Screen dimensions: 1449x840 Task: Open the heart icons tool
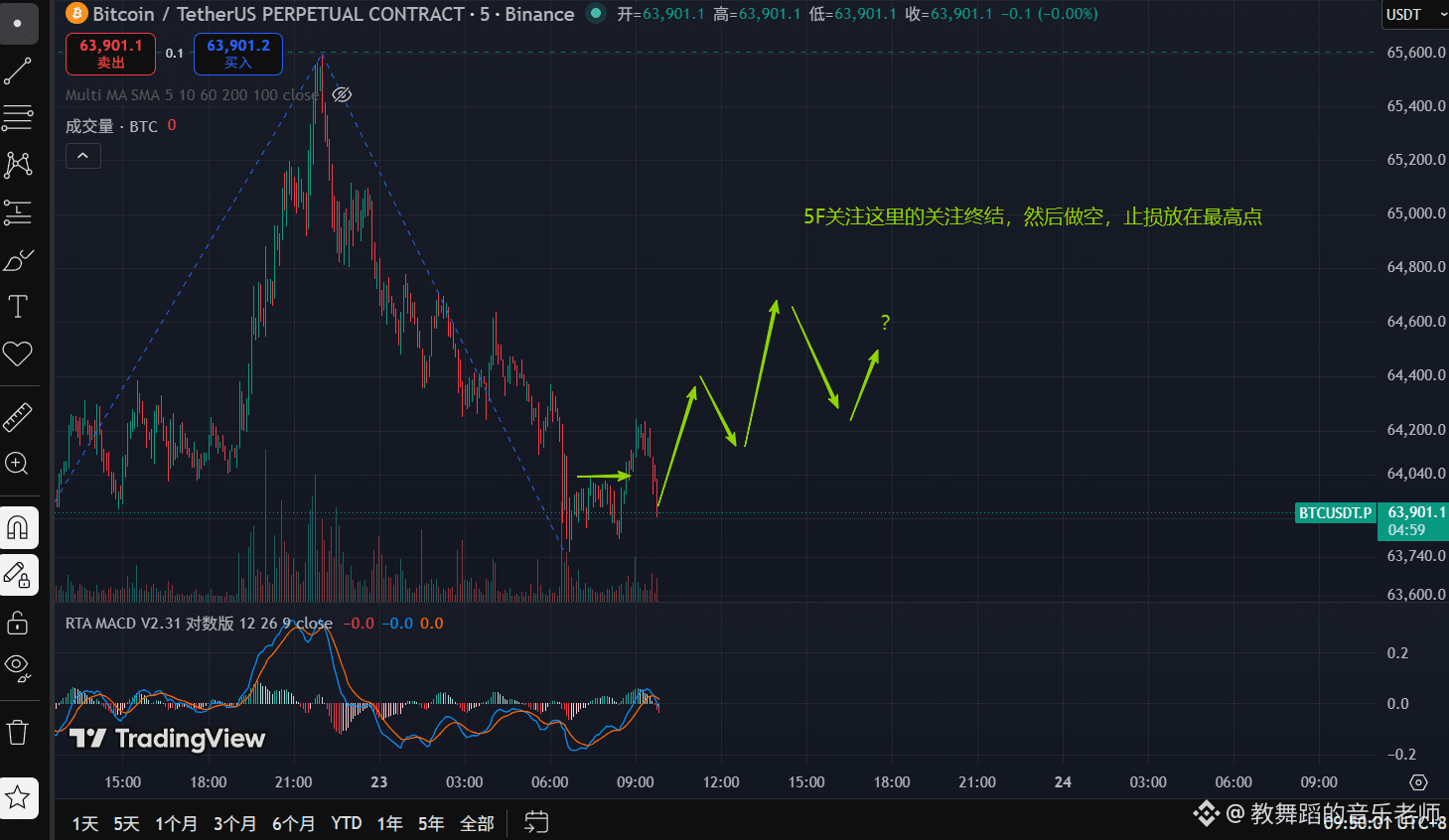coord(18,353)
